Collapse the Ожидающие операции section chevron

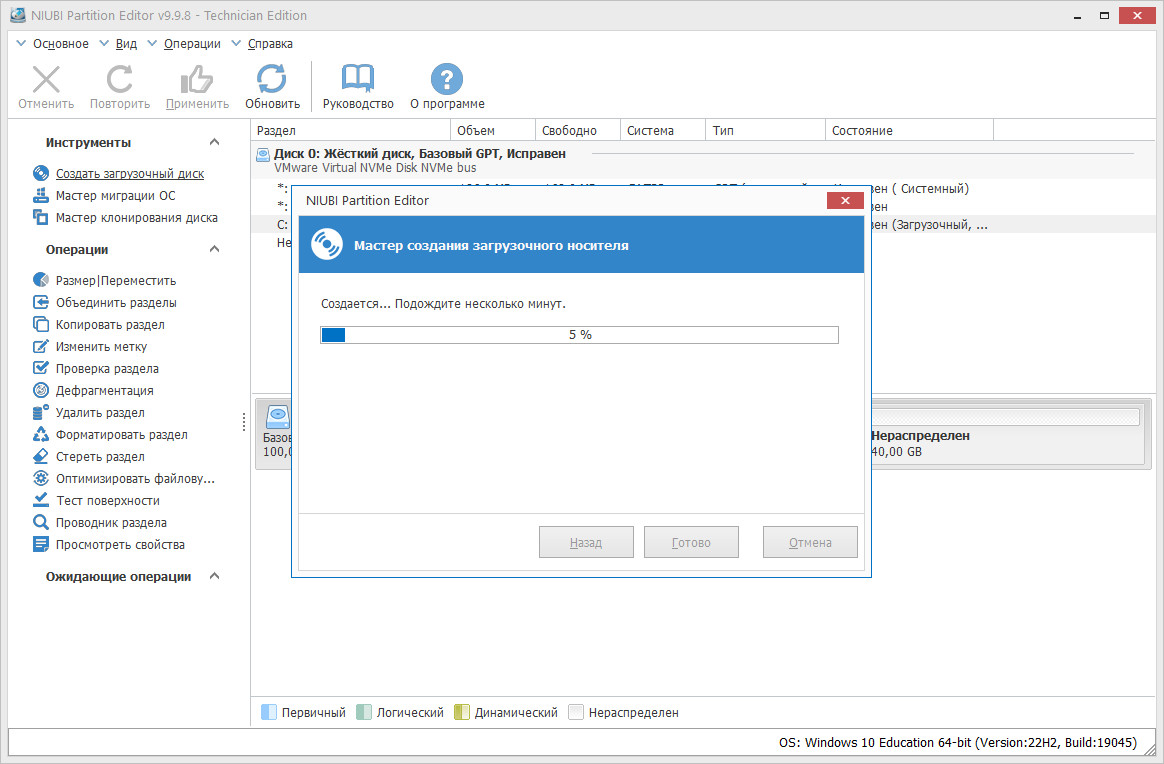pos(215,575)
